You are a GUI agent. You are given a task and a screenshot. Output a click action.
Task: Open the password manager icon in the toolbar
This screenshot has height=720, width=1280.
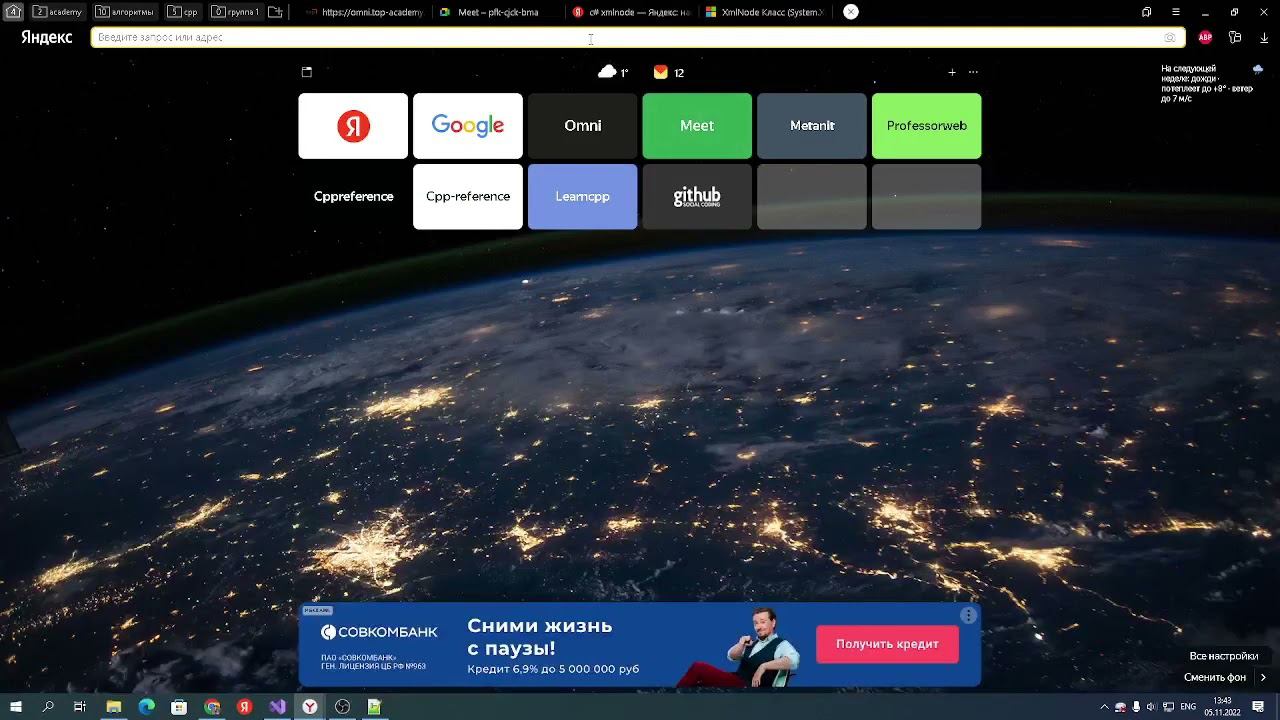click(1235, 37)
